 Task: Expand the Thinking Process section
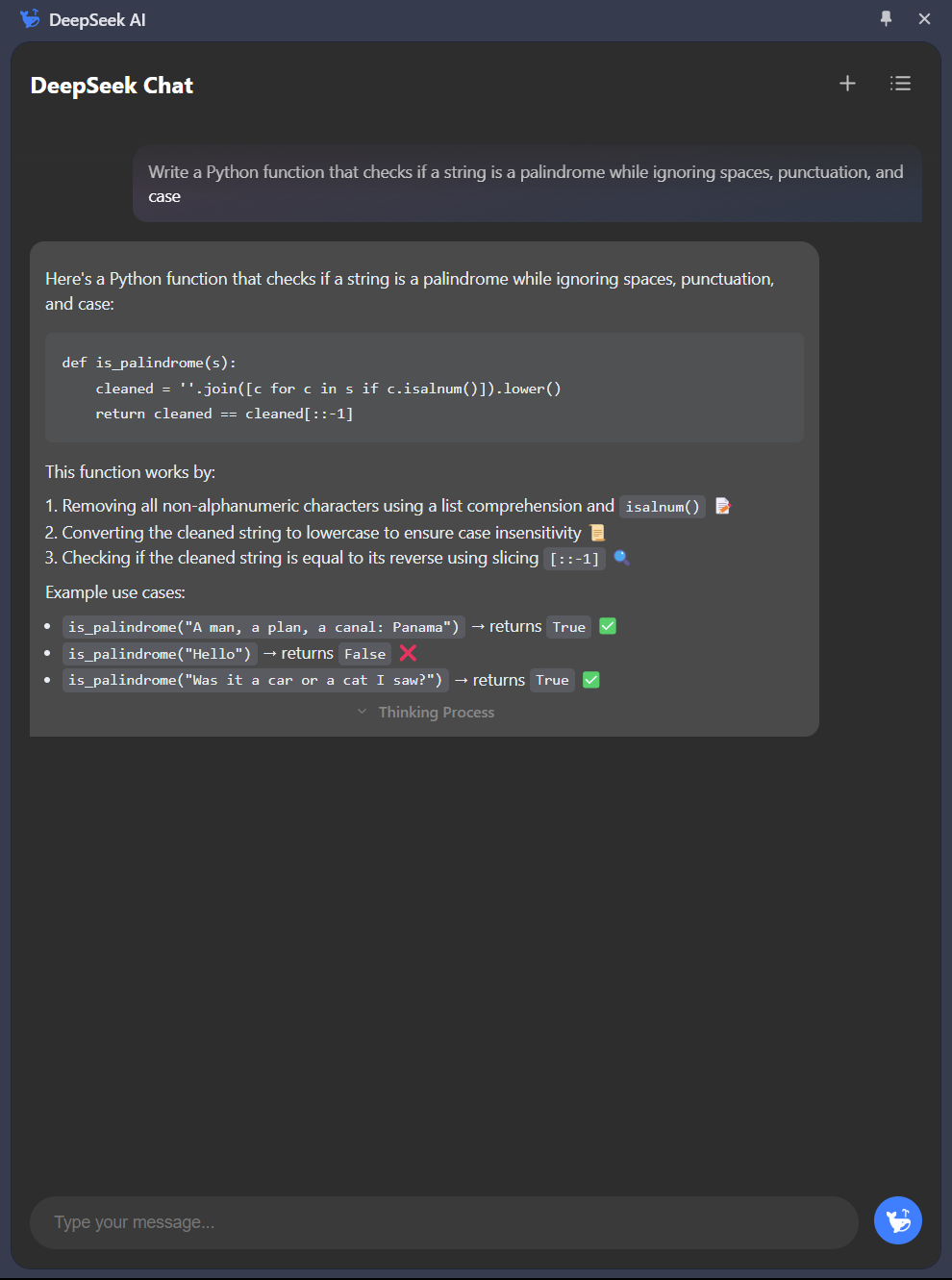click(426, 712)
